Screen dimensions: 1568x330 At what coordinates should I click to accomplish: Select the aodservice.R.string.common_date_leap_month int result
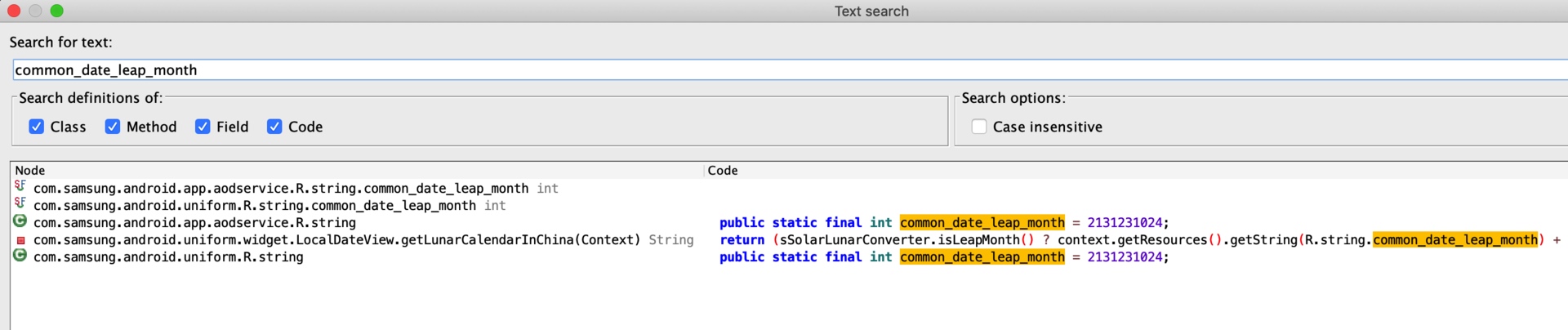point(280,188)
